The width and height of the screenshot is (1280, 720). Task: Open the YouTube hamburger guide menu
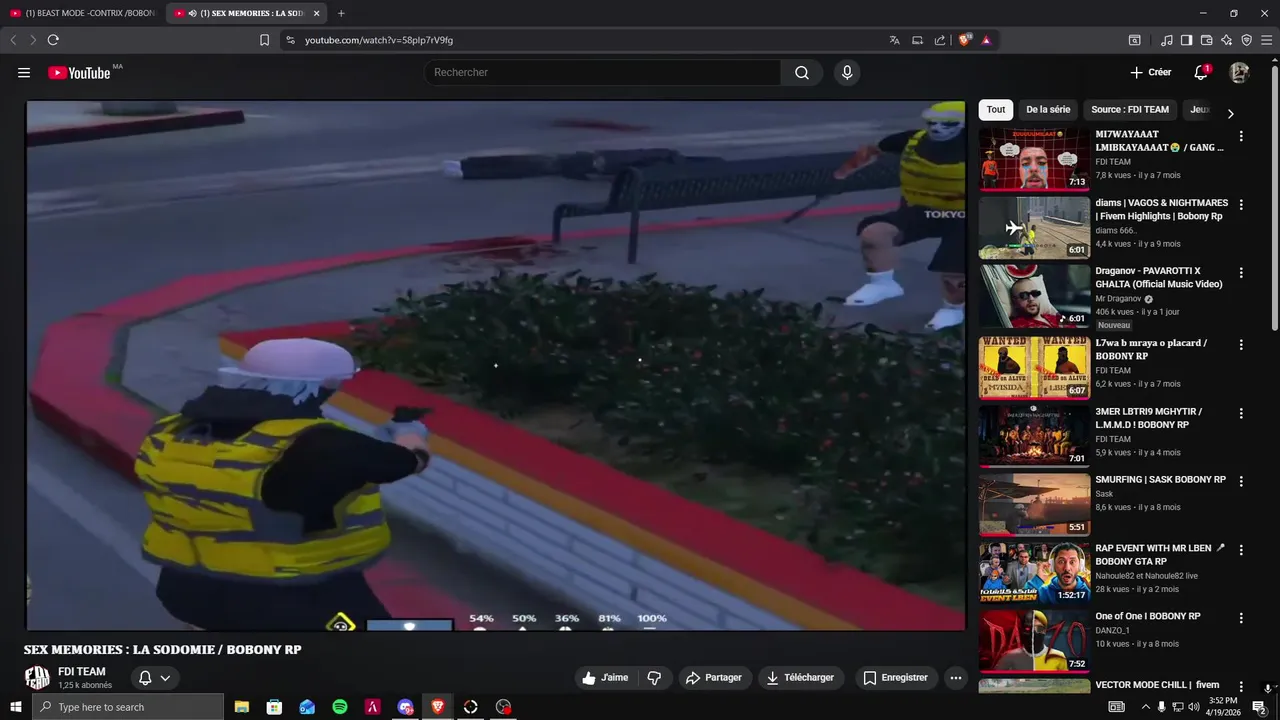pos(24,72)
